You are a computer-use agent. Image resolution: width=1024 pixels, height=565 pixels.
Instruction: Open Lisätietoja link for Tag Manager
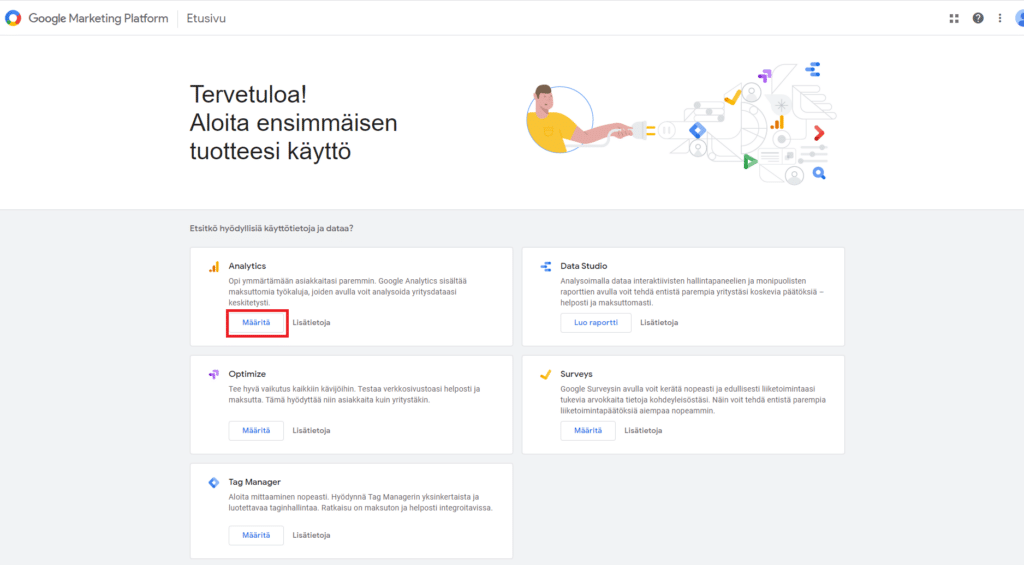click(x=311, y=535)
